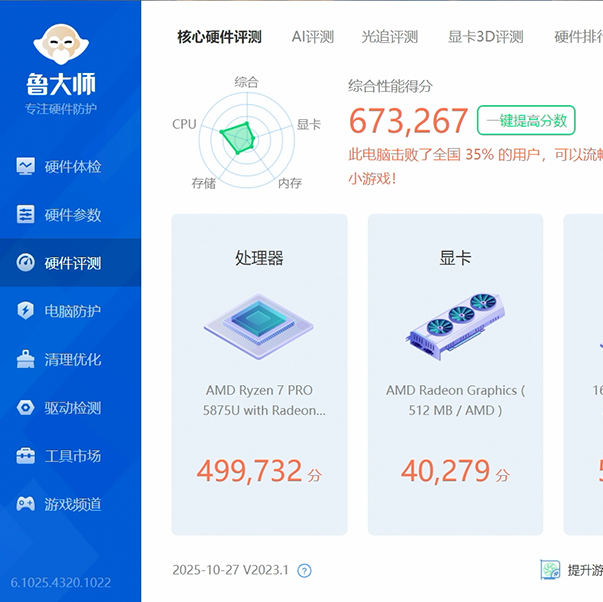Click the 显卡 score card
The image size is (603, 602).
pos(455,374)
